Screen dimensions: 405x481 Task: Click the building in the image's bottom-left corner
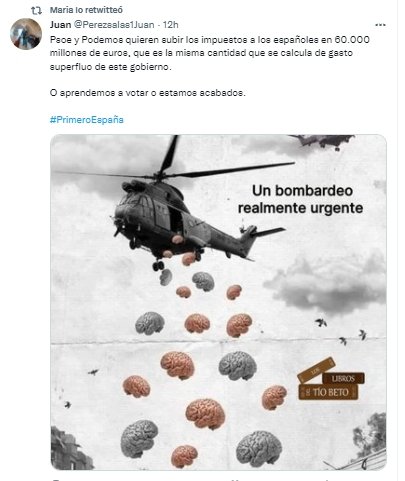pyautogui.click(x=70, y=449)
